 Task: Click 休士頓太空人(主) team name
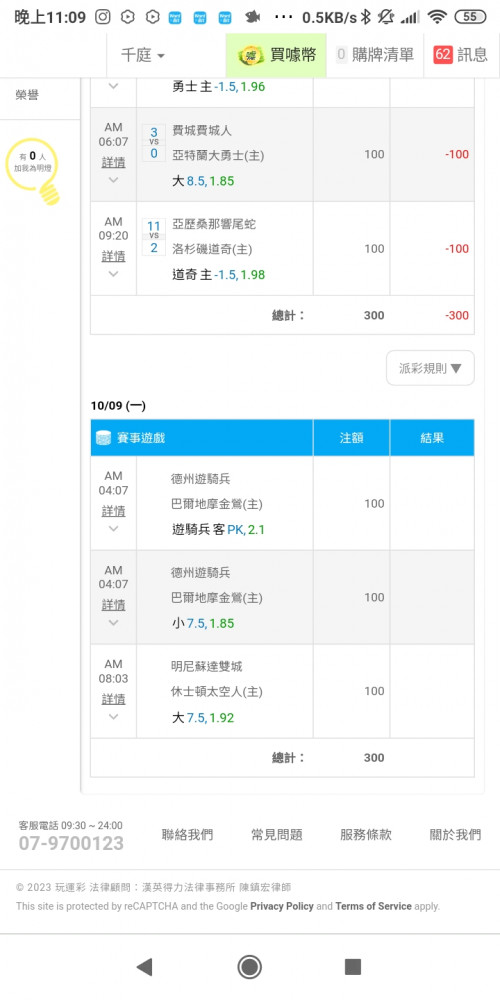pos(217,692)
